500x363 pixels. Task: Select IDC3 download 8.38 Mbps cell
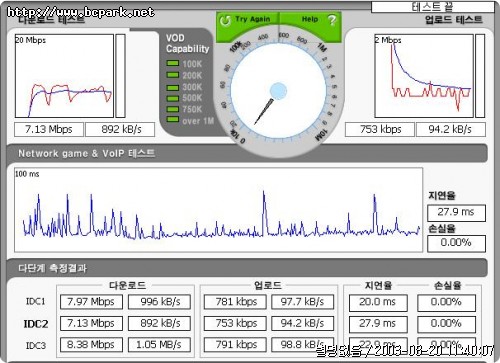coord(91,345)
